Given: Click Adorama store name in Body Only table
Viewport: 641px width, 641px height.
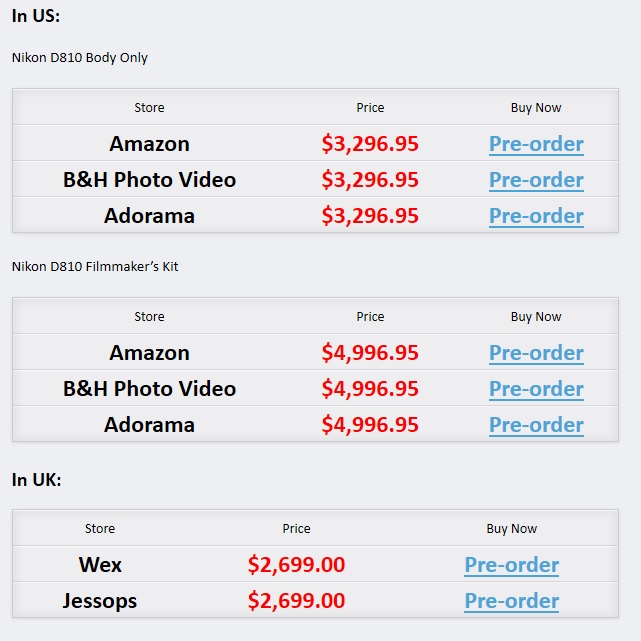Looking at the screenshot, I should coord(149,216).
